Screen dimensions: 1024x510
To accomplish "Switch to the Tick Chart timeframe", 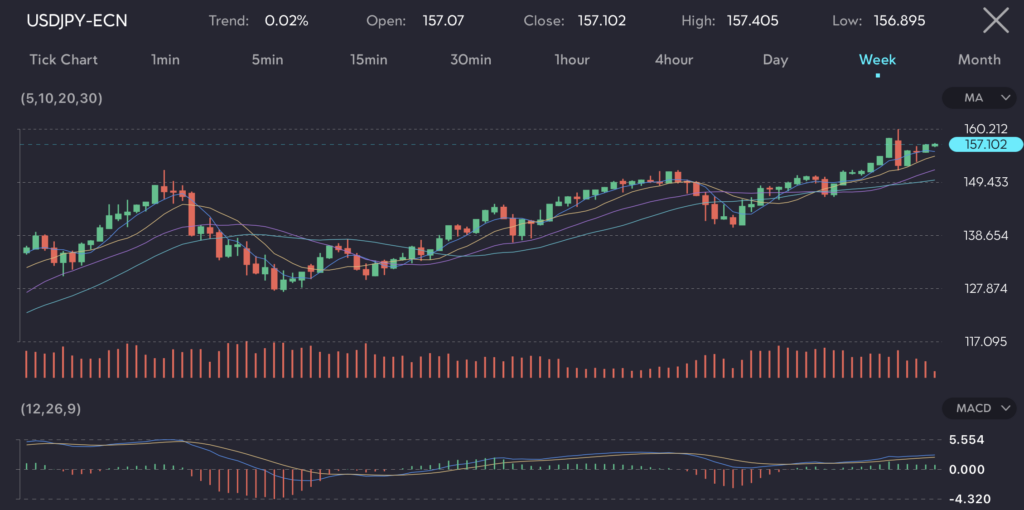I will click(64, 60).
